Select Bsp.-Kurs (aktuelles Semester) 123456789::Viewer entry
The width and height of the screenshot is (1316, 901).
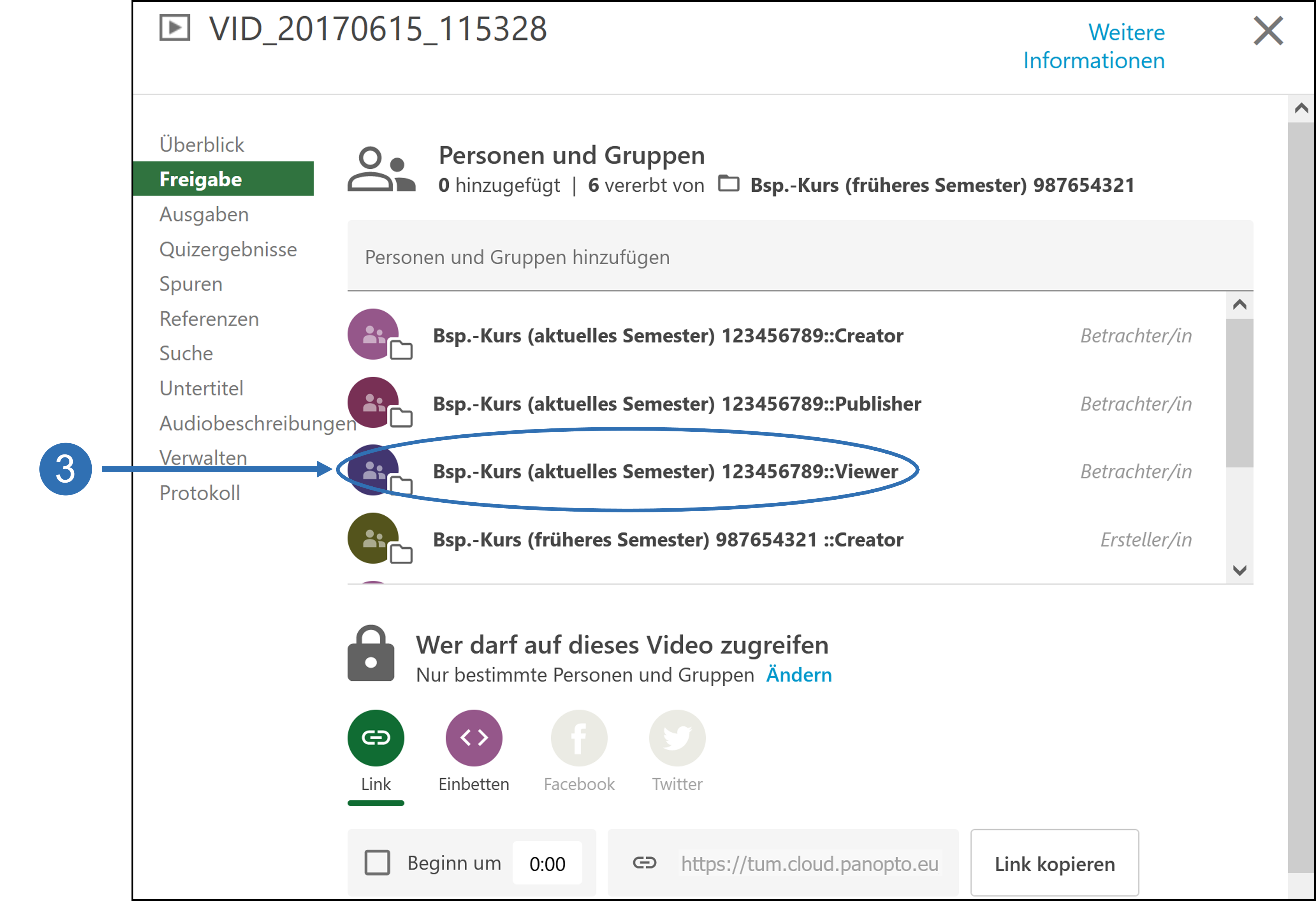point(665,472)
